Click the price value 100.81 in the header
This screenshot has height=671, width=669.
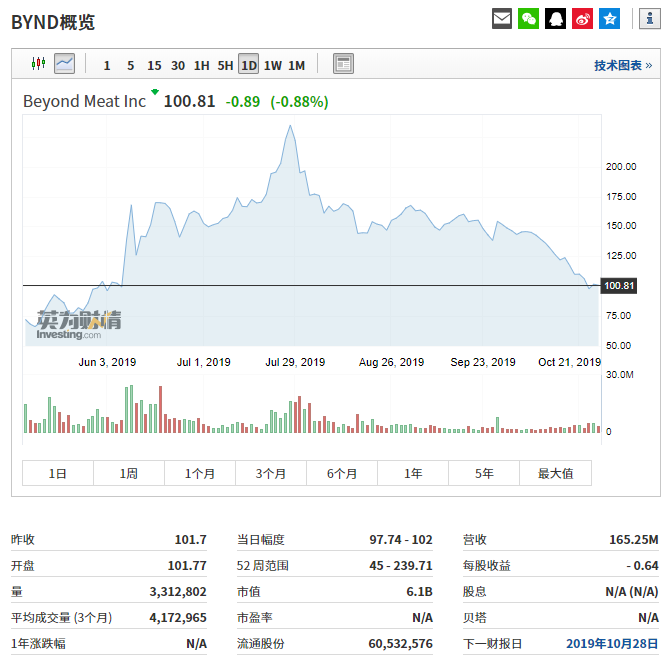189,101
